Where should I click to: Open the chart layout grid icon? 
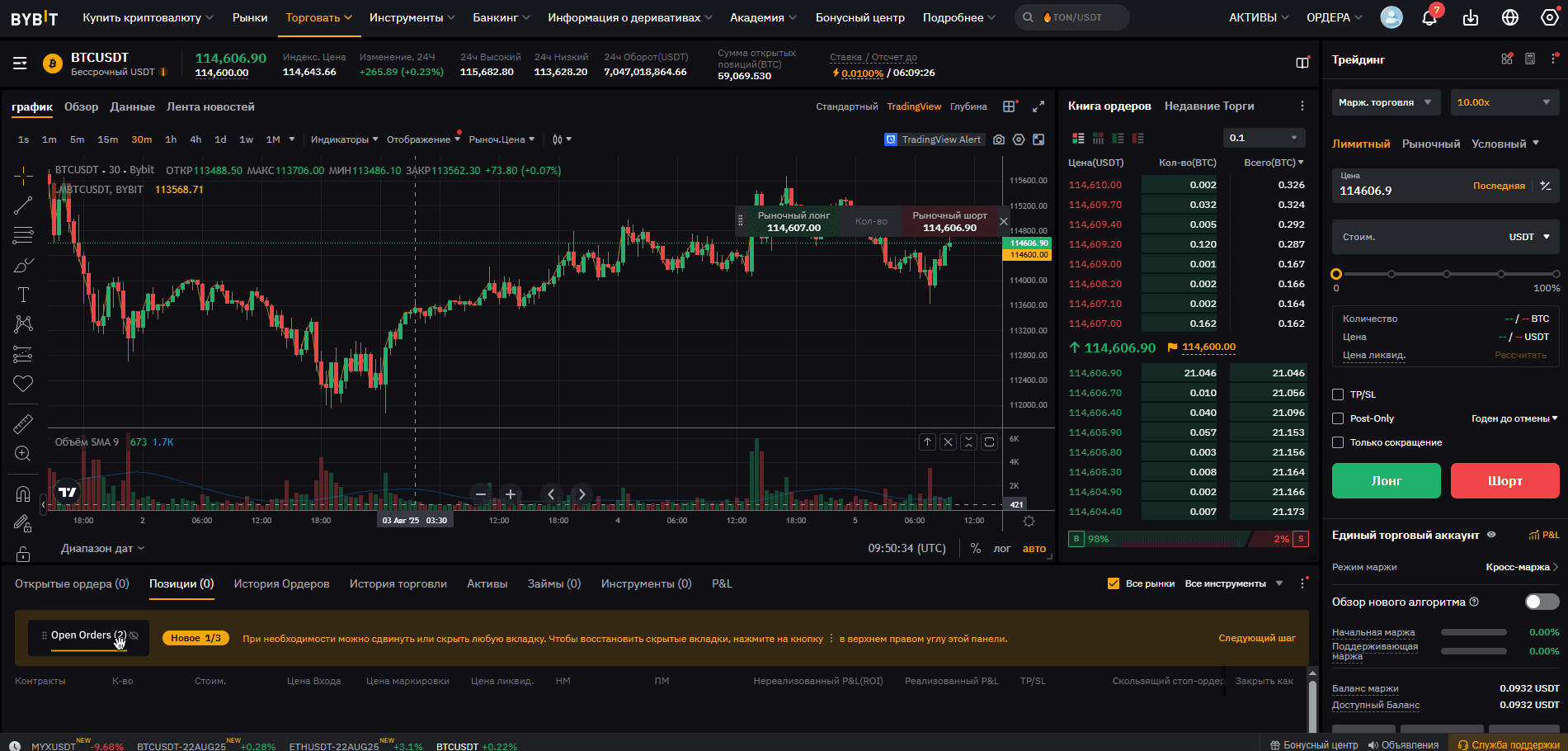tap(1009, 106)
